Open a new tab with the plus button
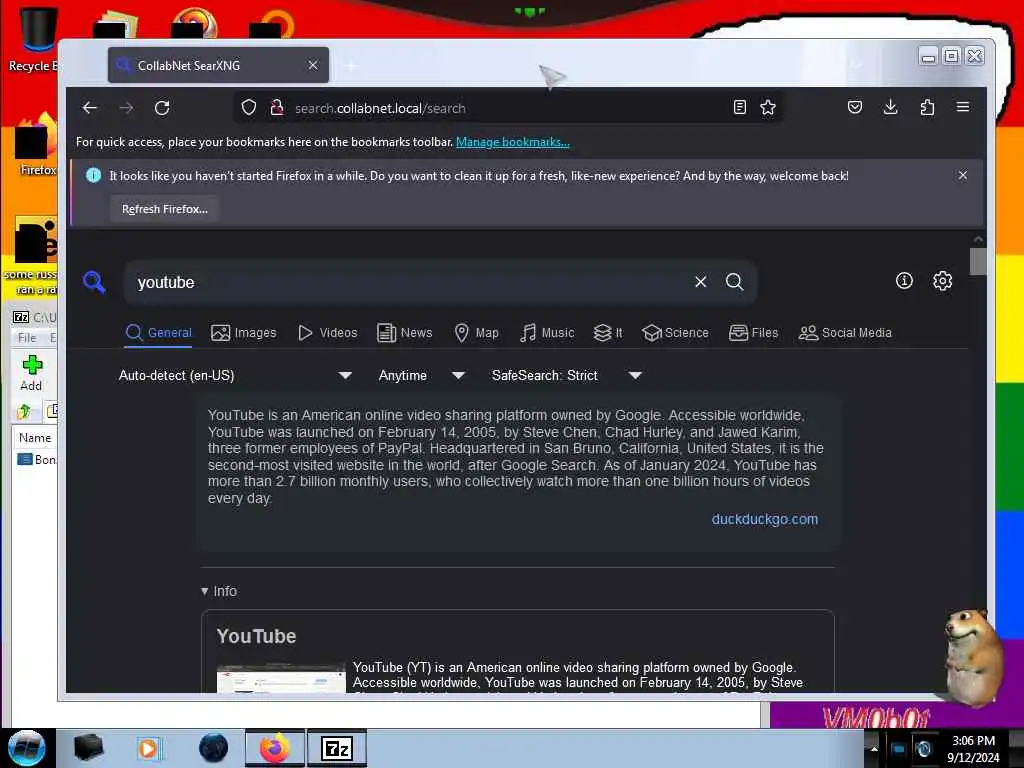The width and height of the screenshot is (1024, 768). tap(351, 66)
